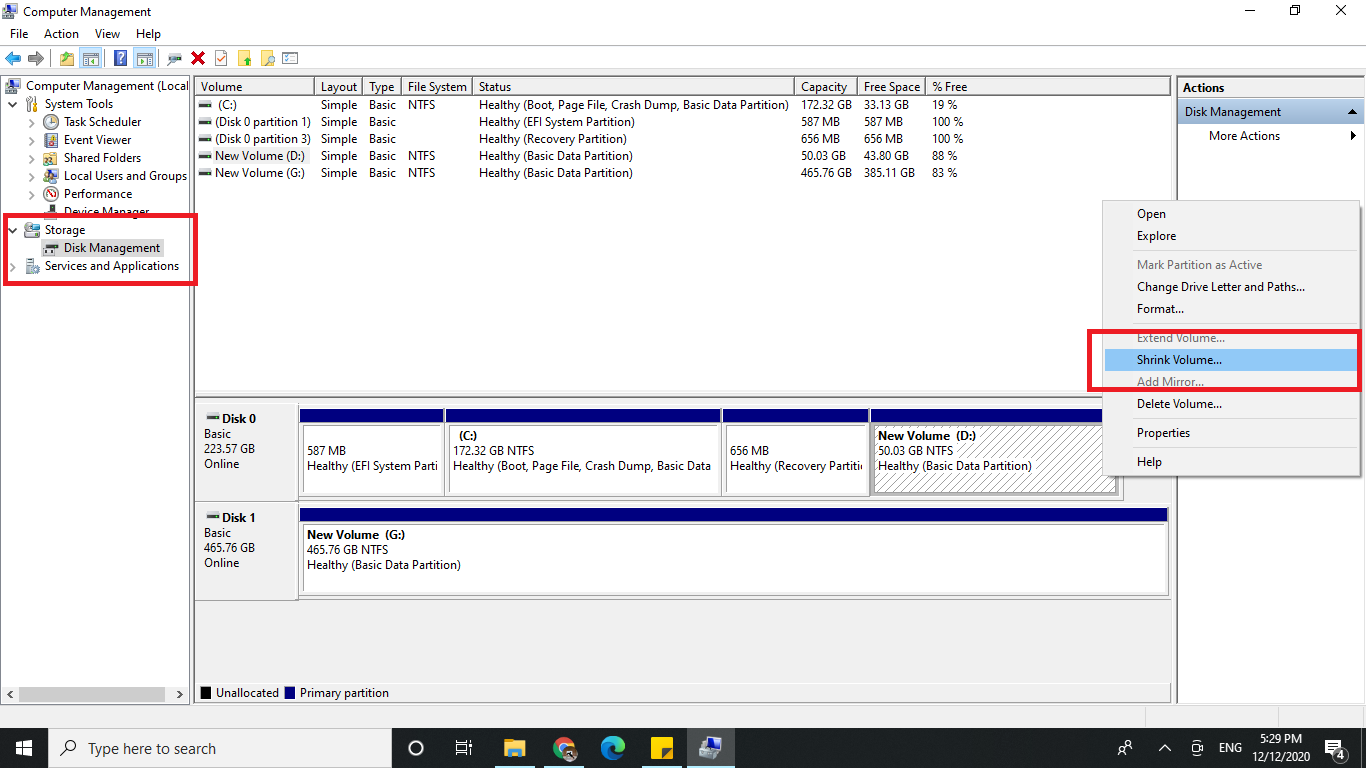
Task: Sort by the File System column header
Action: 437,87
